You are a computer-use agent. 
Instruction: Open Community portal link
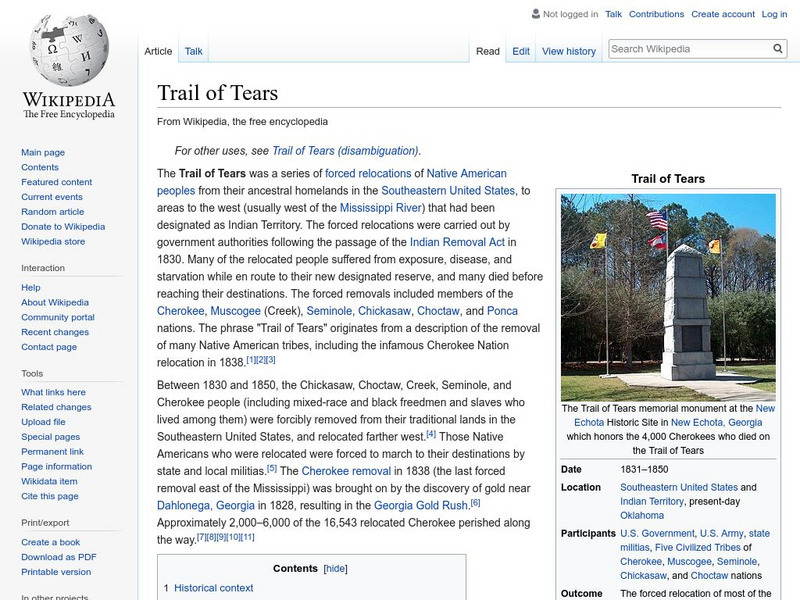click(58, 317)
